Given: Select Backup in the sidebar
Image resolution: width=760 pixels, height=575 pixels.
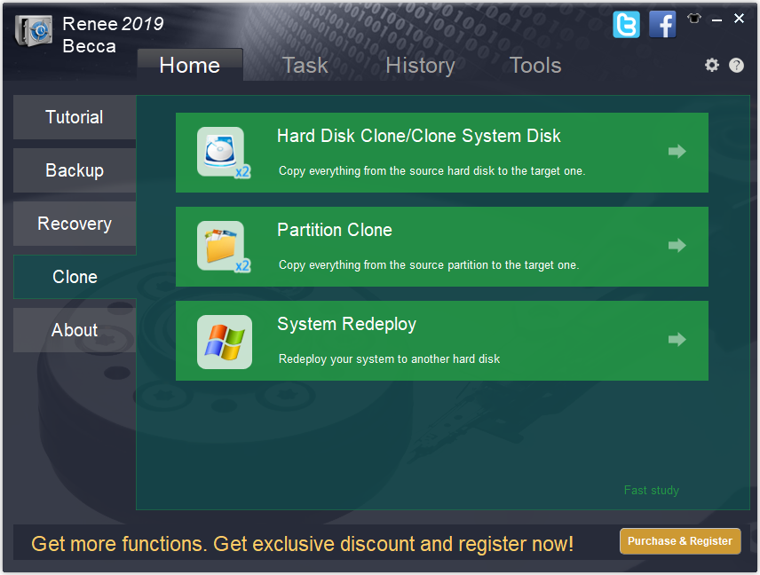Looking at the screenshot, I should [x=75, y=170].
